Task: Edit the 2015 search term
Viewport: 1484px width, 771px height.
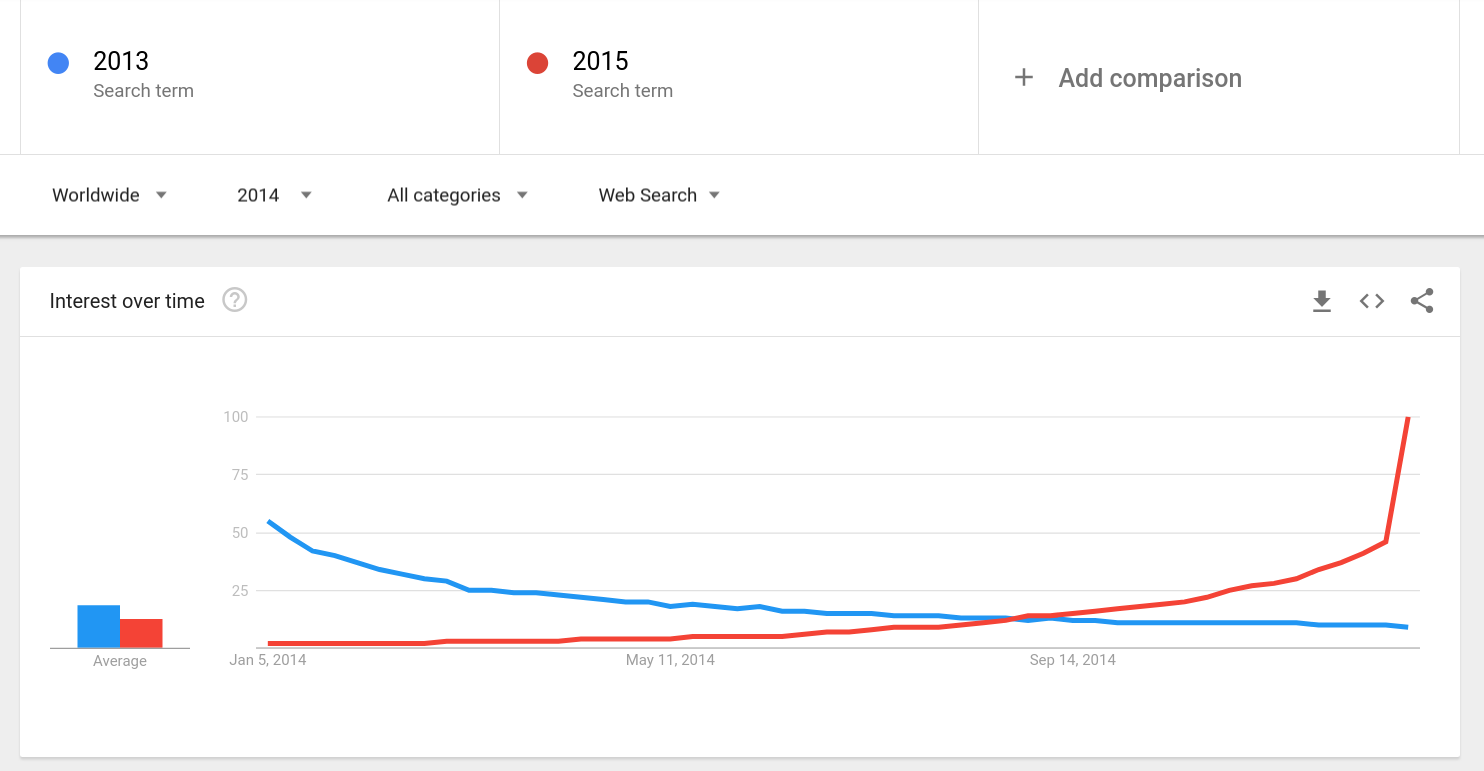Action: (x=739, y=77)
